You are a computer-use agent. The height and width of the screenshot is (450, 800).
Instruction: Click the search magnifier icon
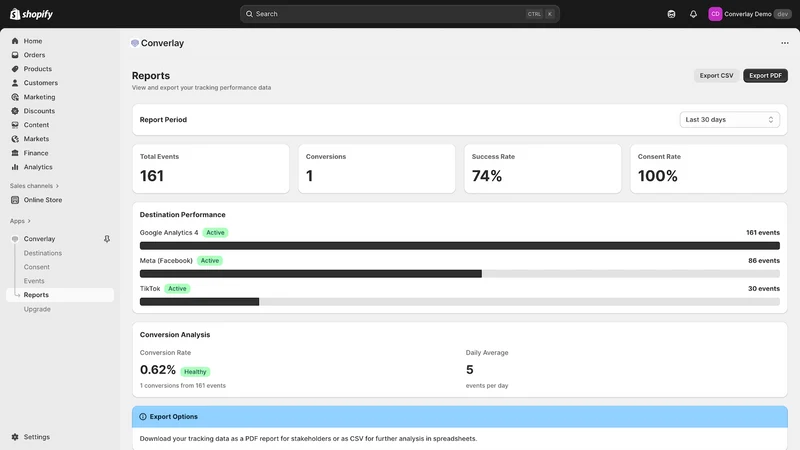(249, 14)
